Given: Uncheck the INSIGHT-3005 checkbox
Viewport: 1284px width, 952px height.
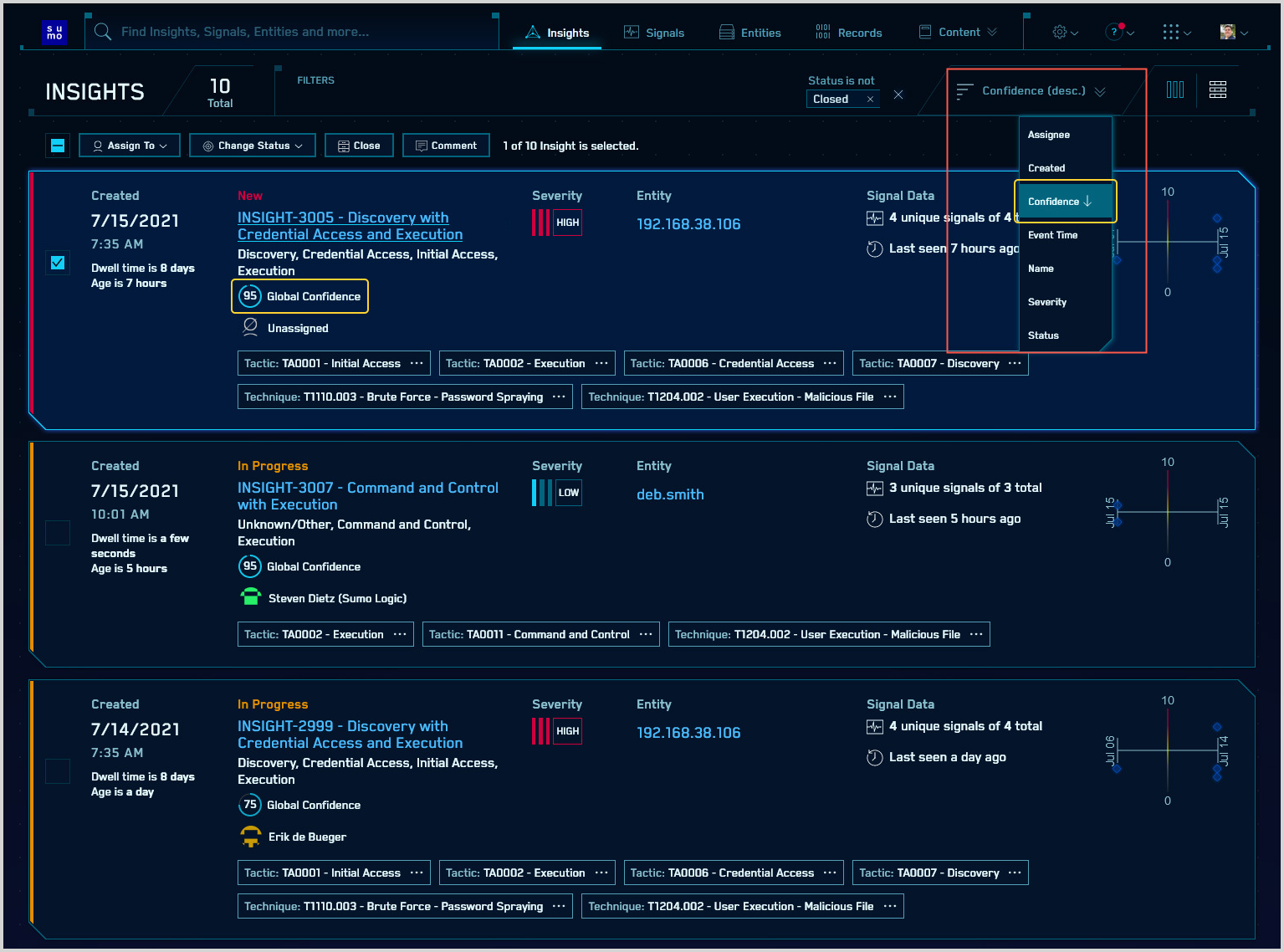Looking at the screenshot, I should (58, 263).
